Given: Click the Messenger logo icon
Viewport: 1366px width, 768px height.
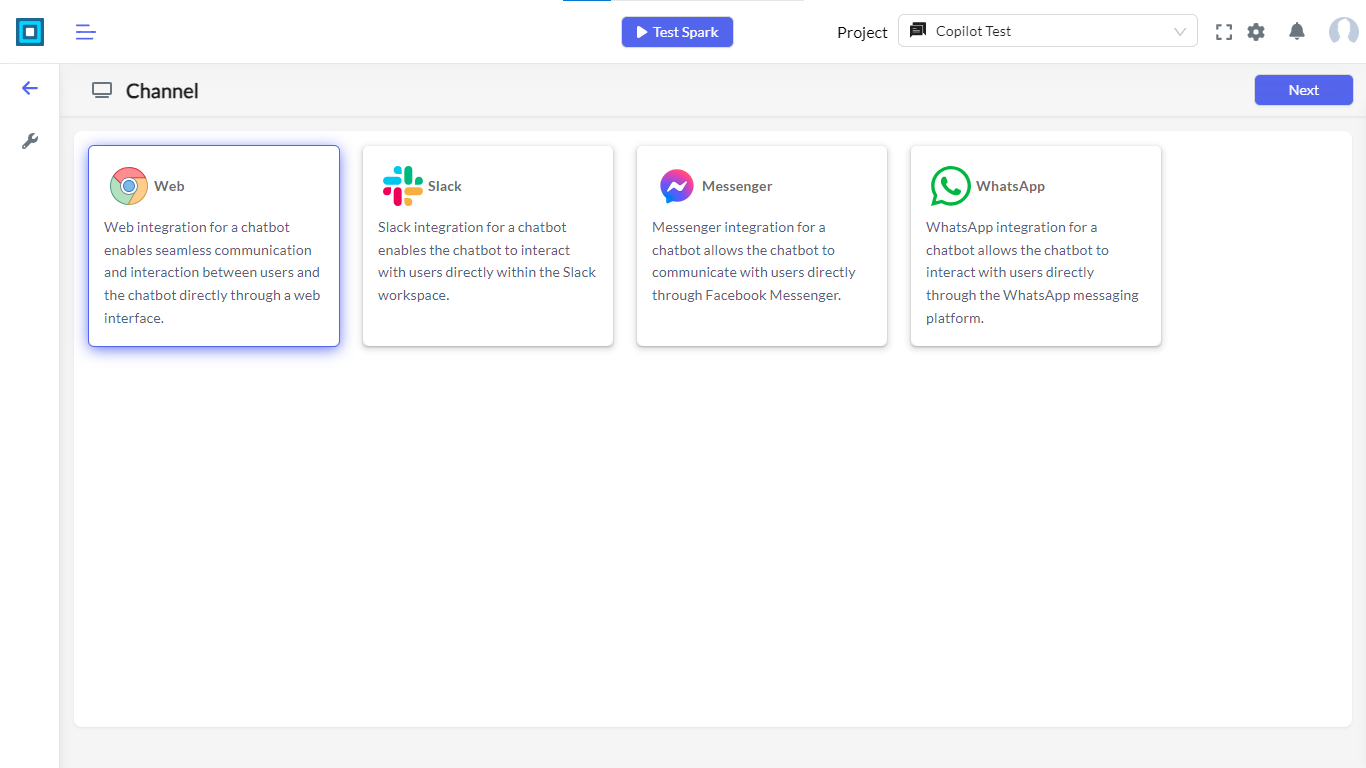Looking at the screenshot, I should pos(677,186).
